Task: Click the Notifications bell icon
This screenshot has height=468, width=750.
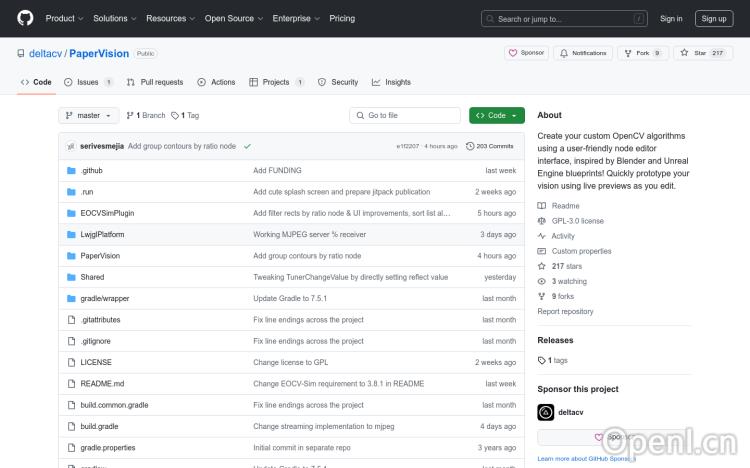Action: coord(563,53)
